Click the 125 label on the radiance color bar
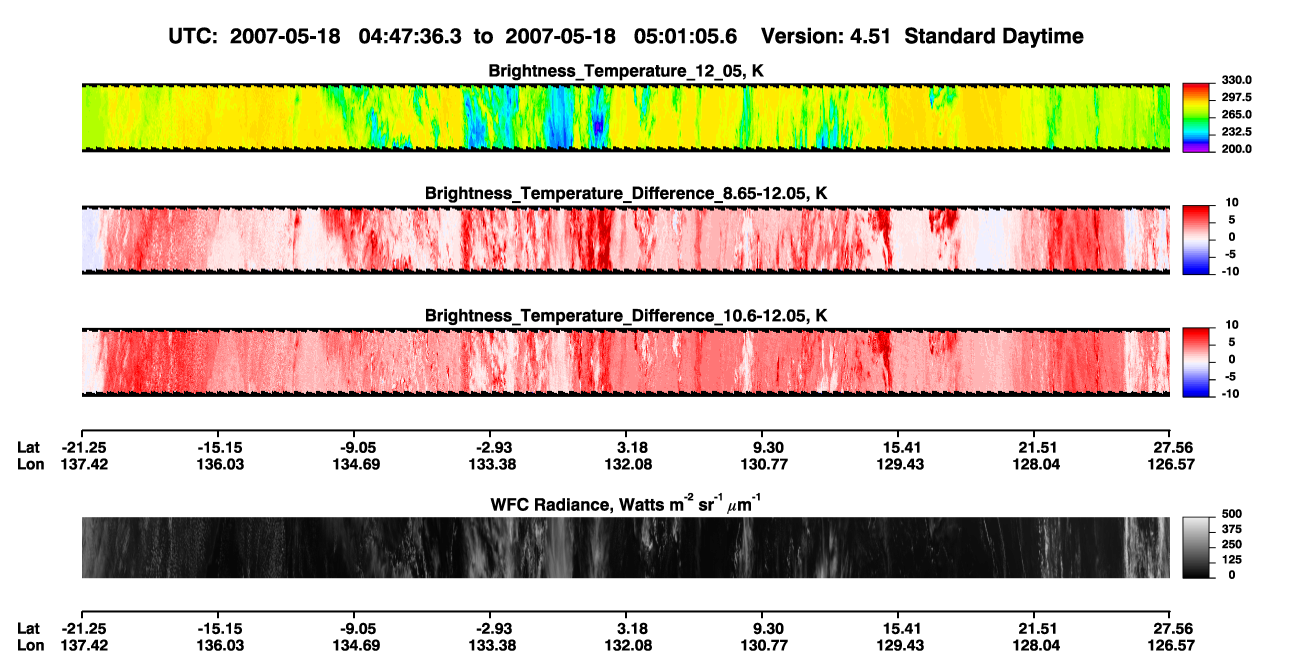 tap(1232, 561)
